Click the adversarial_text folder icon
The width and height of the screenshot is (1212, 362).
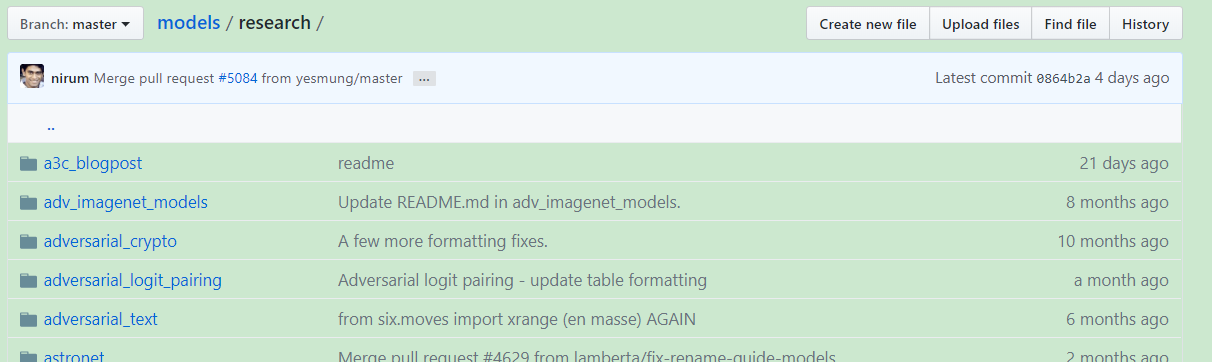(28, 319)
